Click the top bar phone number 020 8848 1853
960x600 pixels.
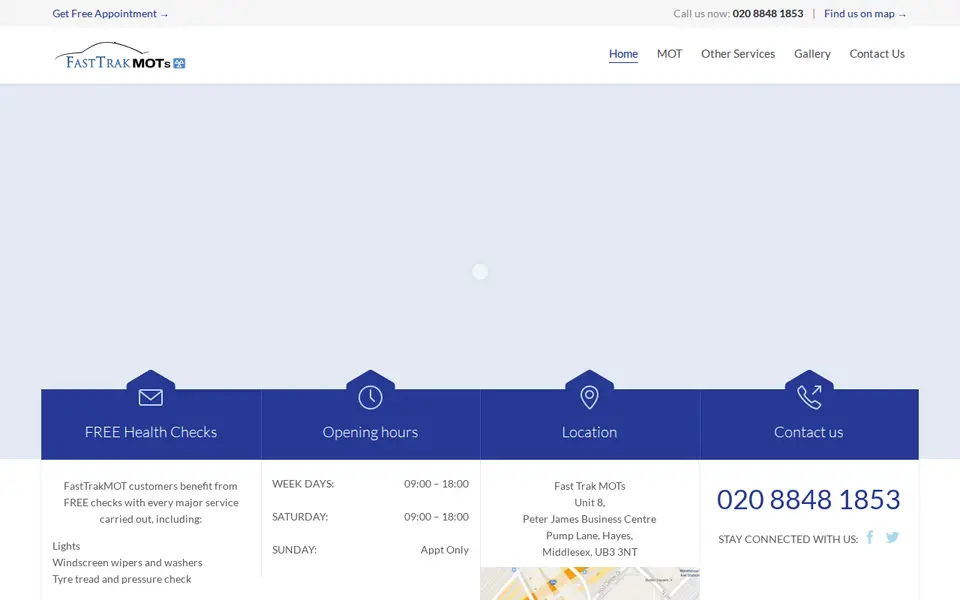(x=768, y=13)
